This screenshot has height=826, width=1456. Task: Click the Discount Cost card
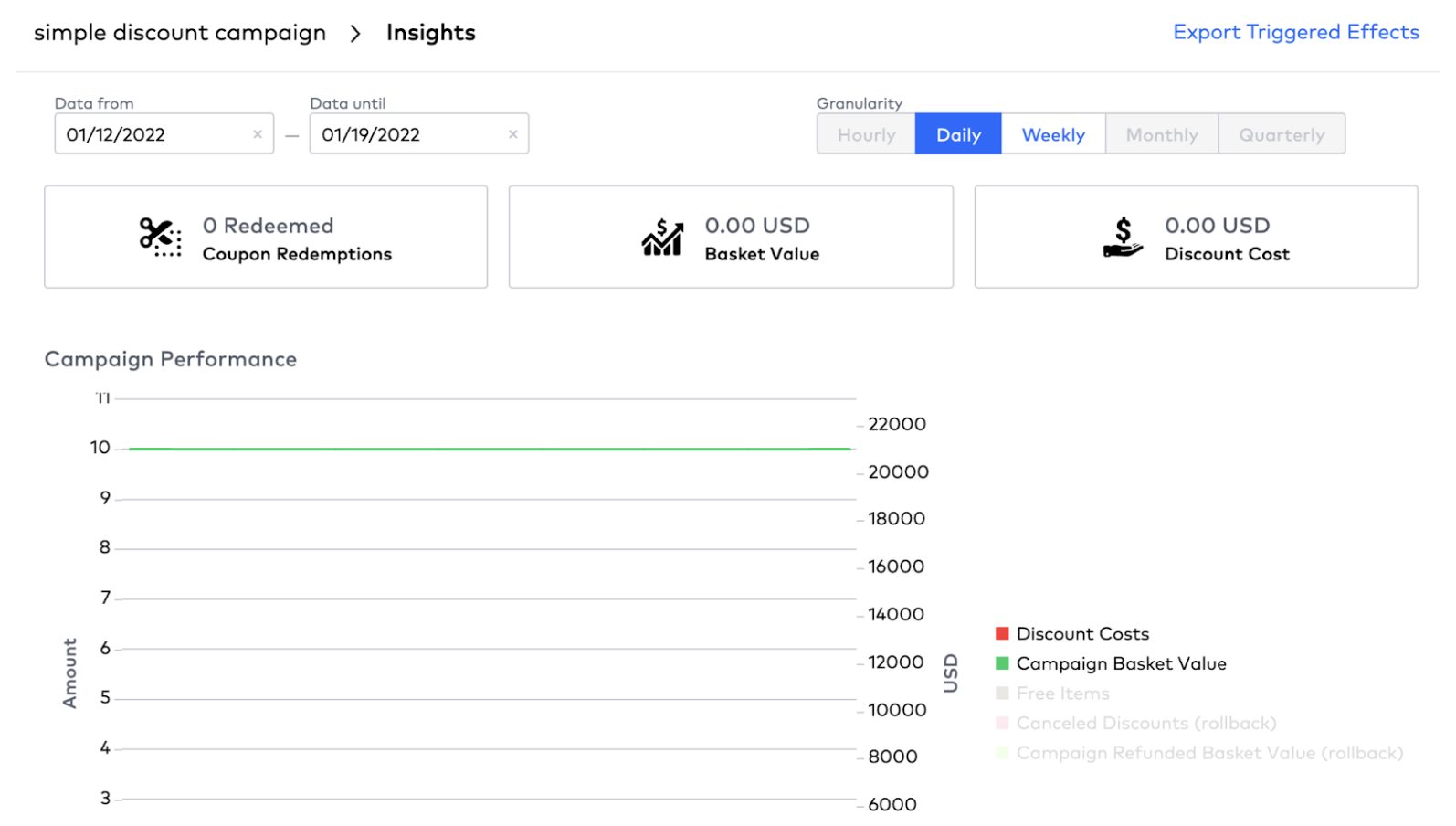point(1196,237)
